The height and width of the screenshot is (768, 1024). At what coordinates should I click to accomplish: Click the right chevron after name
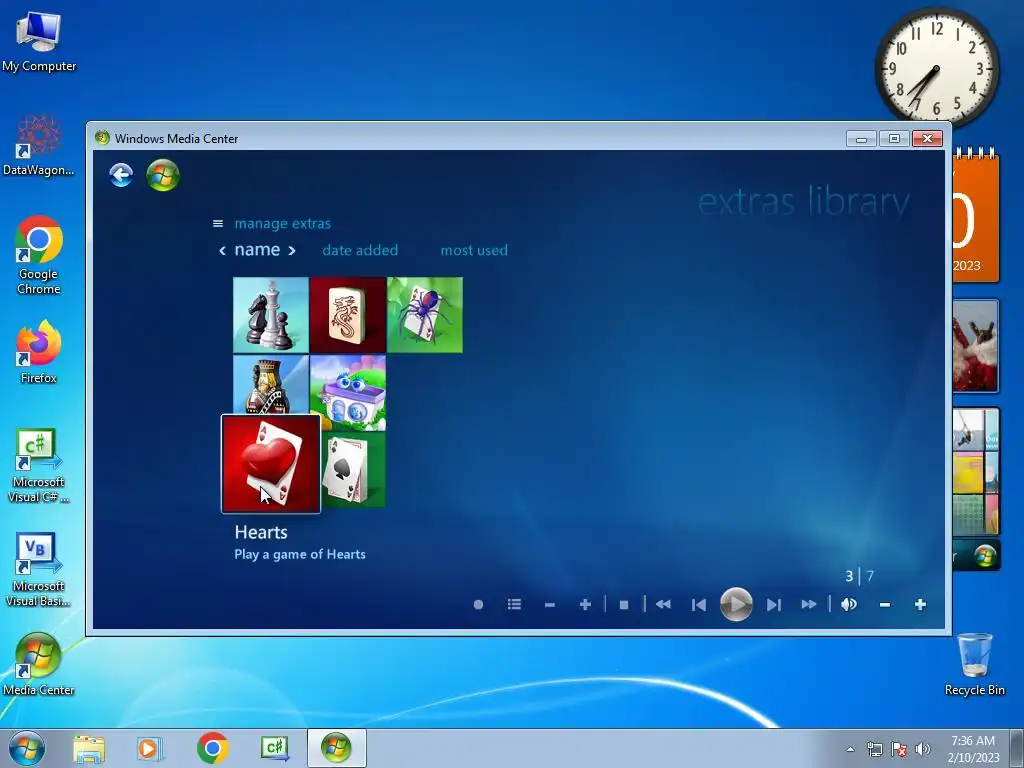point(292,250)
